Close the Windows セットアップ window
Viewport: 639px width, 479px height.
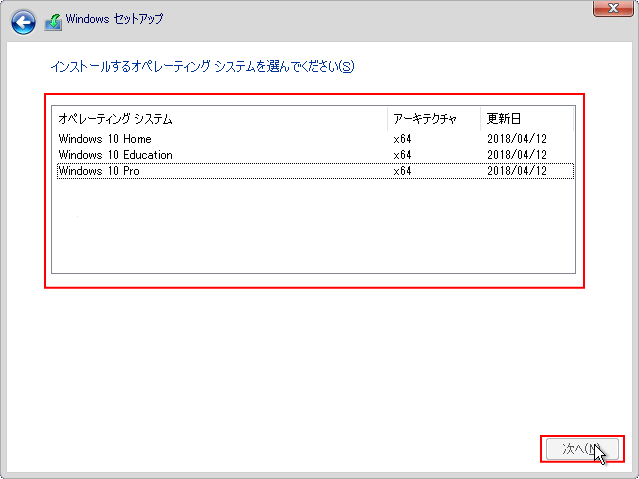point(613,8)
